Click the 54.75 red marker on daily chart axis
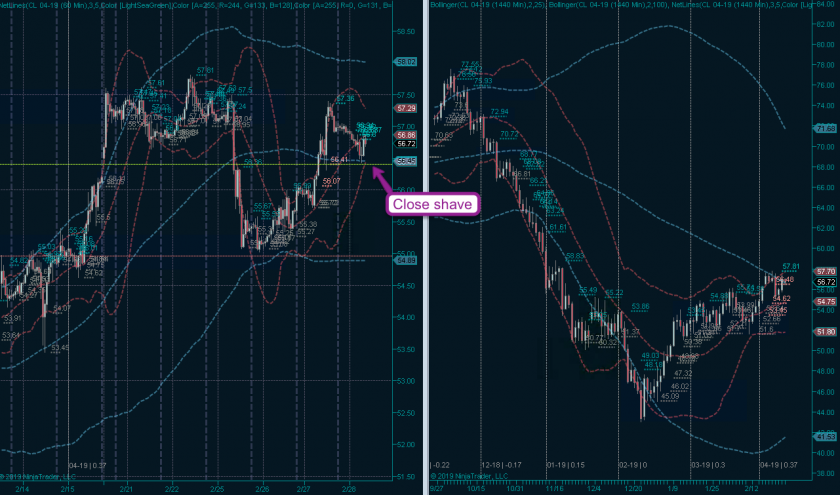Image resolution: width=840 pixels, height=495 pixels. (825, 302)
